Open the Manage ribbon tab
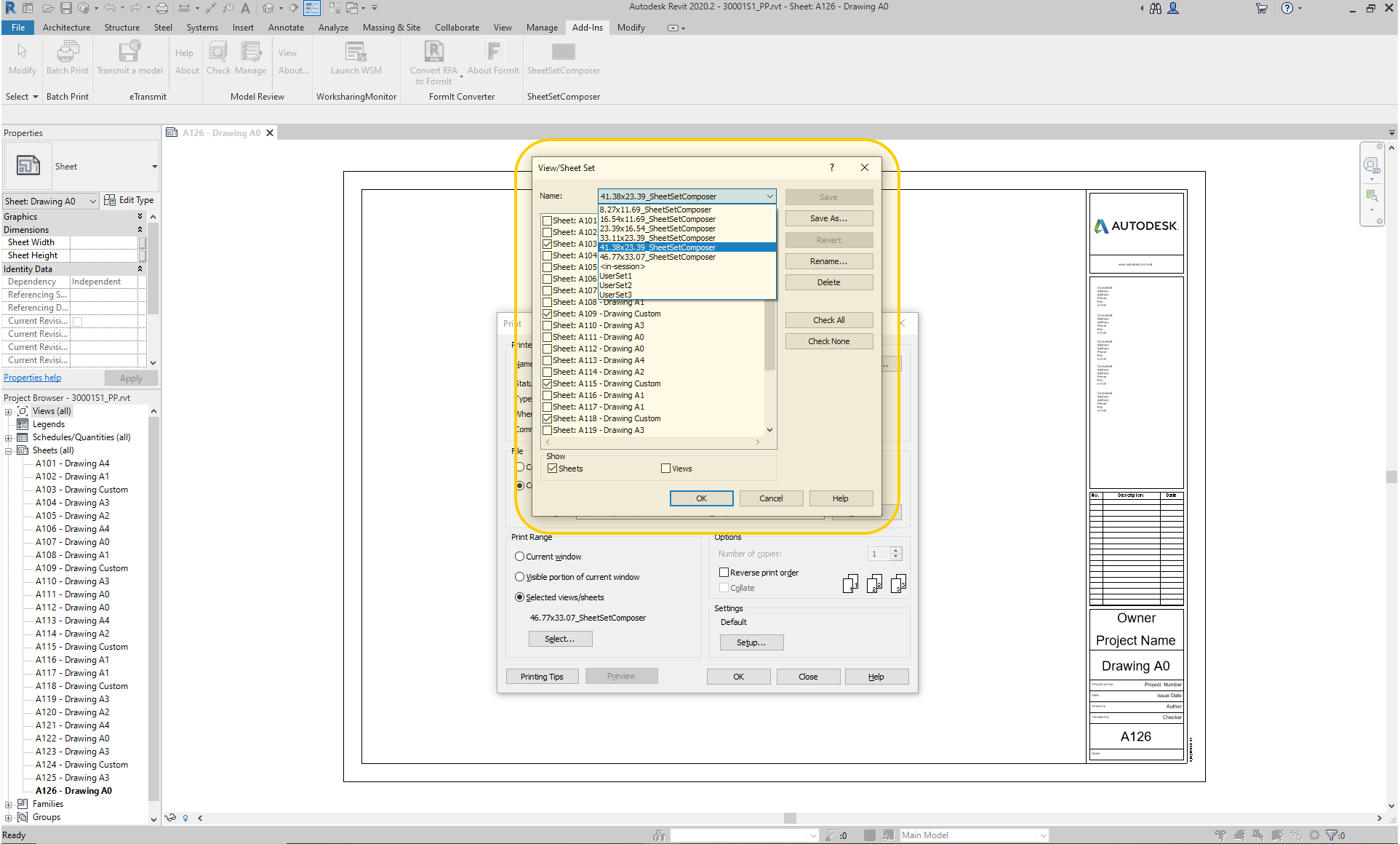The height and width of the screenshot is (844, 1400). (541, 28)
